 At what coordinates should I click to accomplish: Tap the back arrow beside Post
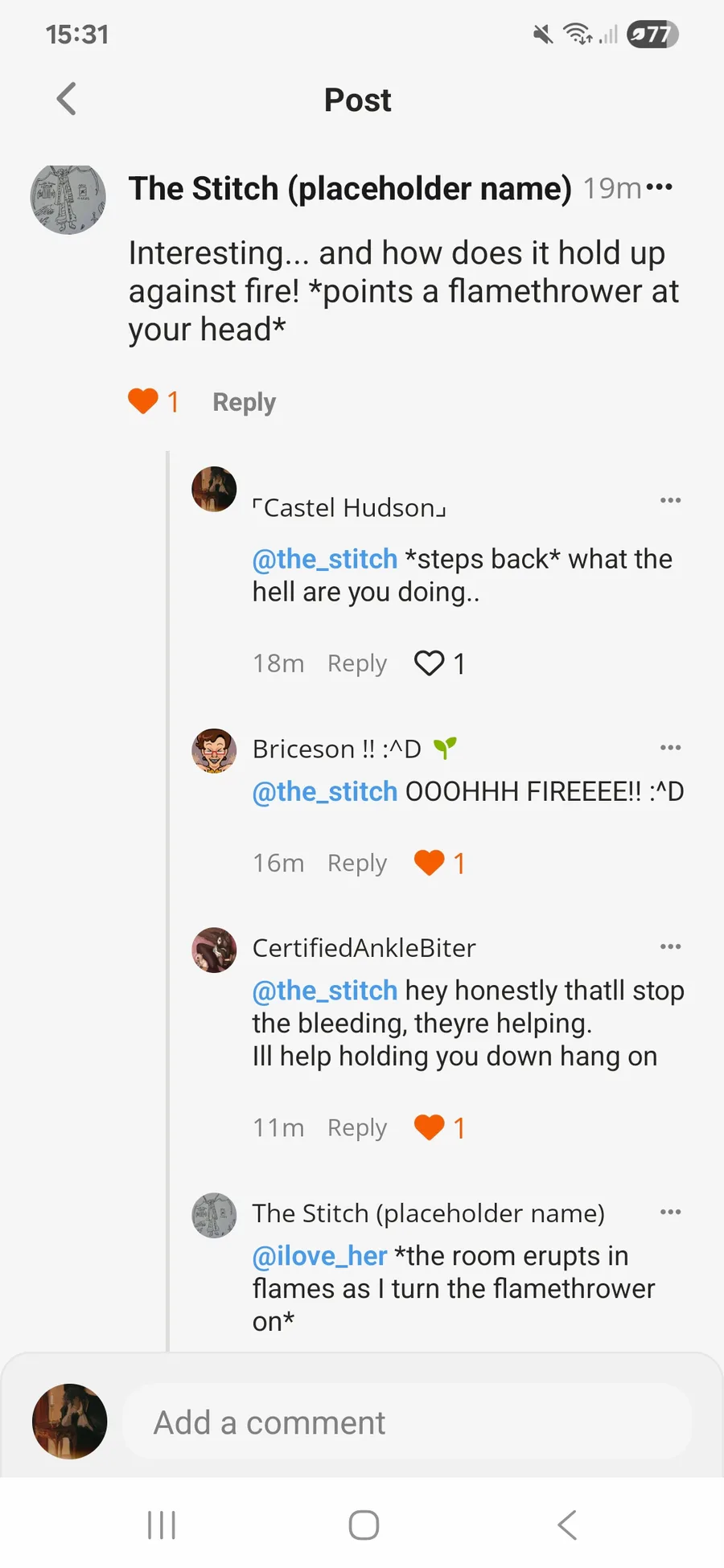pyautogui.click(x=67, y=100)
